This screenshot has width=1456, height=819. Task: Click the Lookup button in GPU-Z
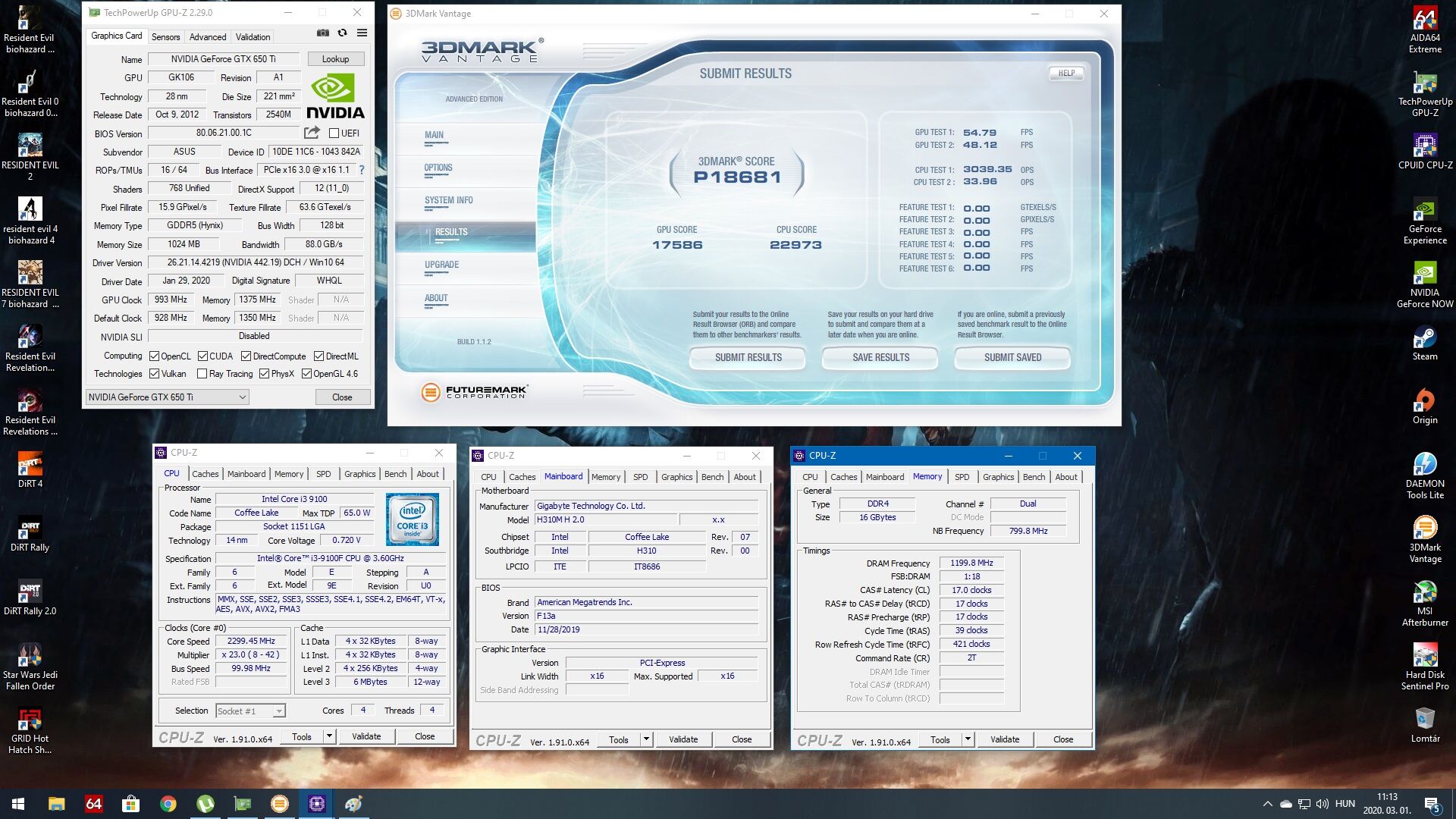pos(335,59)
